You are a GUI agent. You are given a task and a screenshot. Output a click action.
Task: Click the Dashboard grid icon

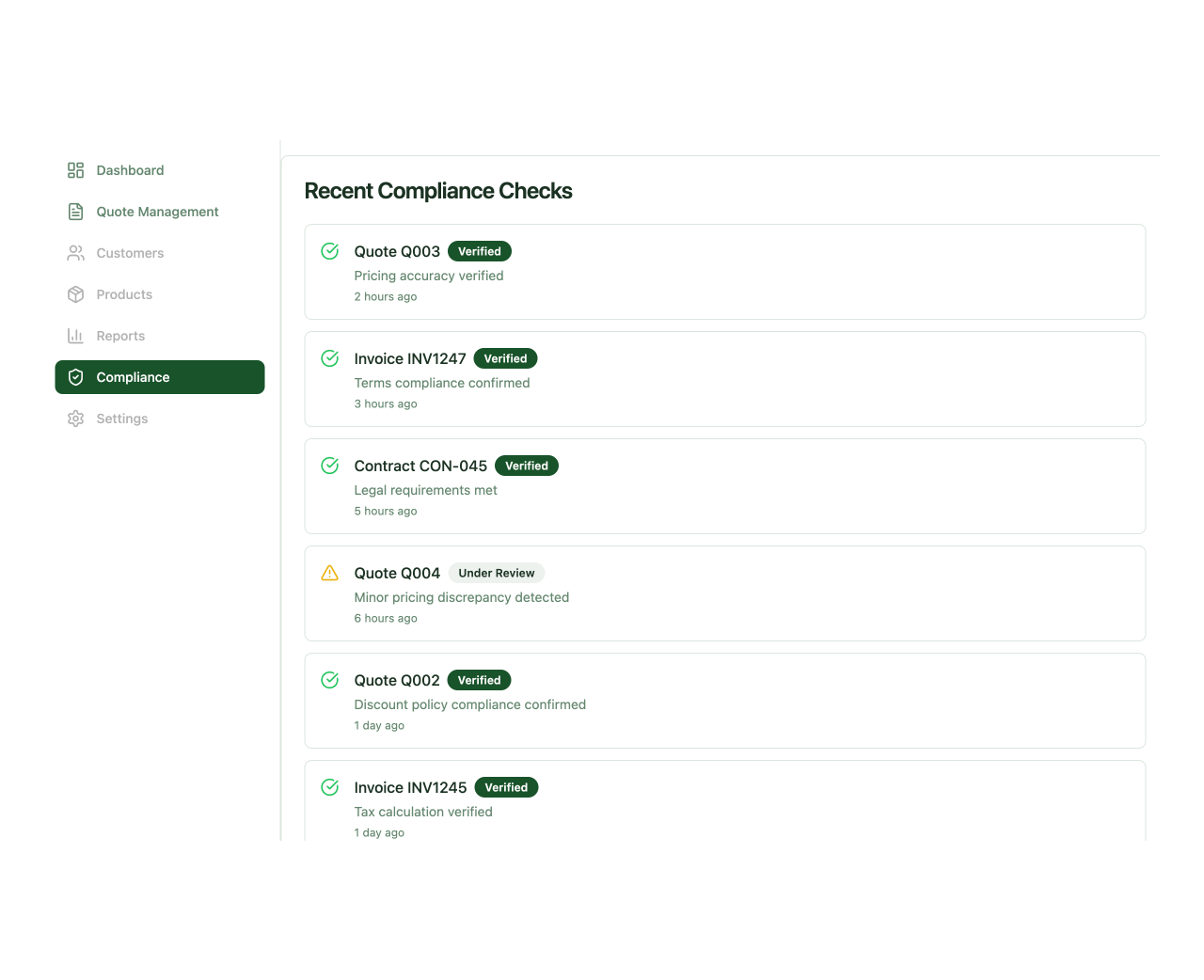coord(75,170)
